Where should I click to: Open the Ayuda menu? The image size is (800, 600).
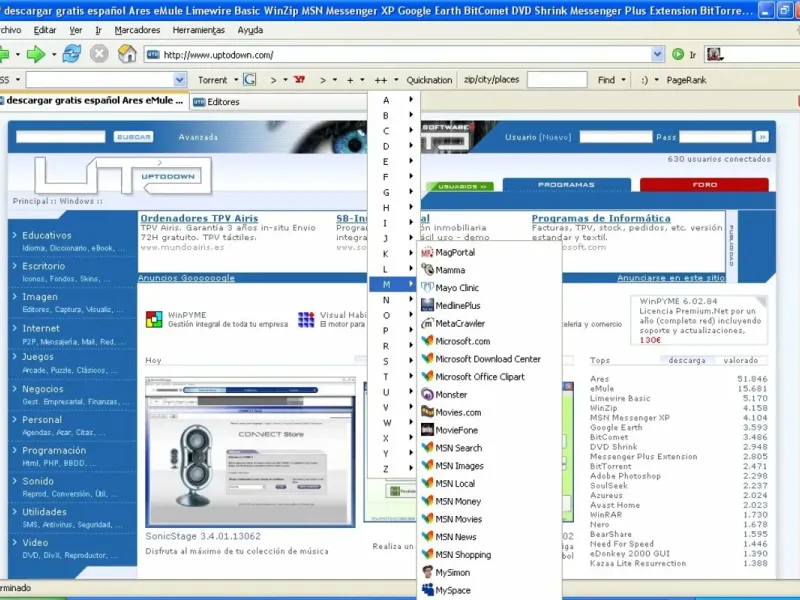(x=250, y=30)
